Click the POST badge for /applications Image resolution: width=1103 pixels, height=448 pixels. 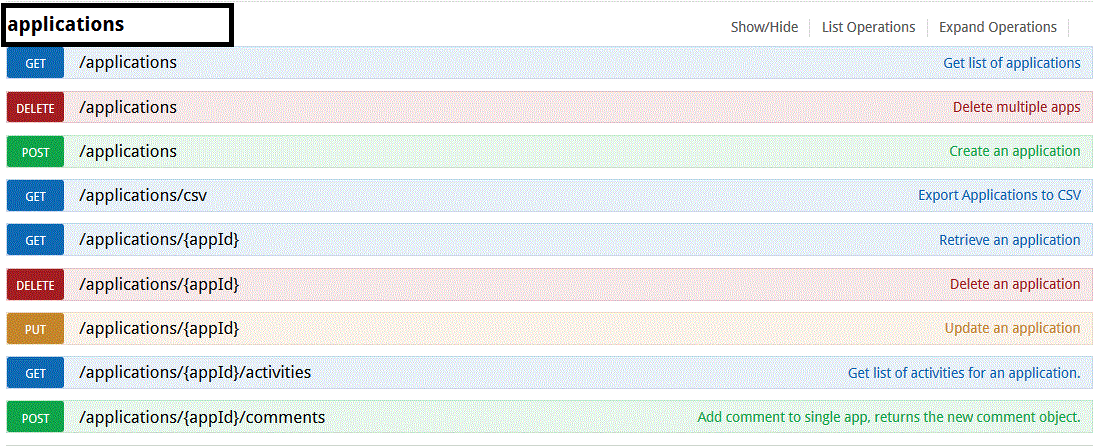point(35,152)
